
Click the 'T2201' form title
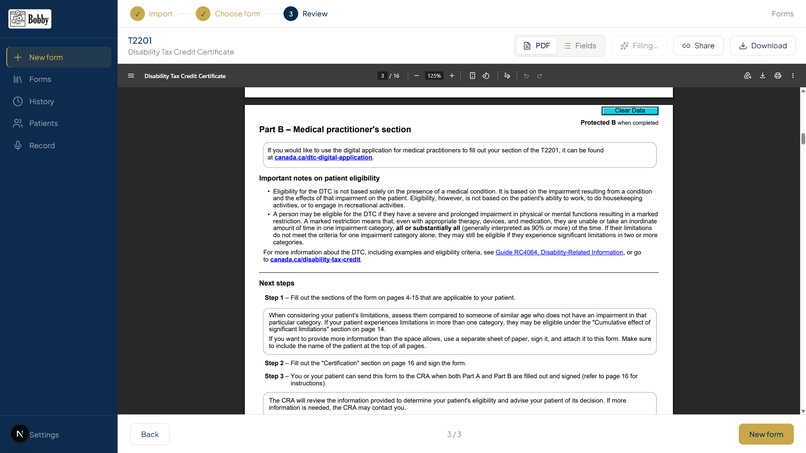pos(140,41)
